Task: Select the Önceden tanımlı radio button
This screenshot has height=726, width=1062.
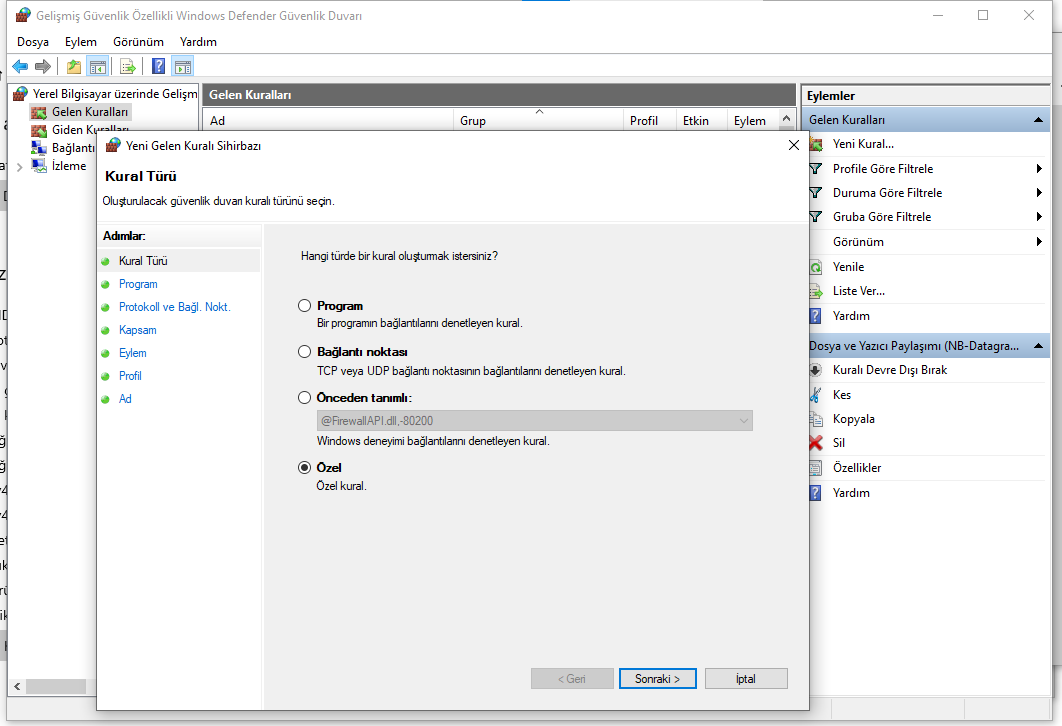Action: point(305,398)
